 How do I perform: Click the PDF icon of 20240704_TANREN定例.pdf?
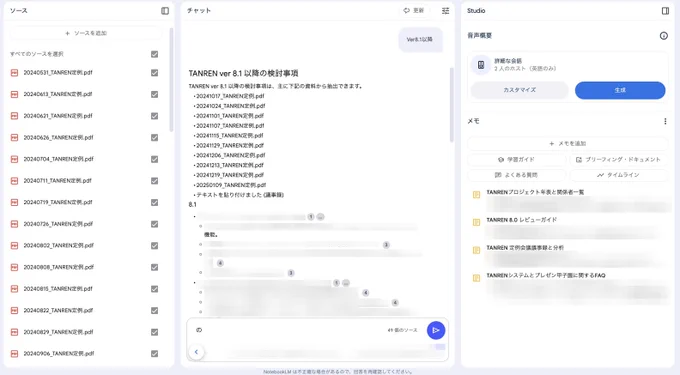pyautogui.click(x=14, y=159)
